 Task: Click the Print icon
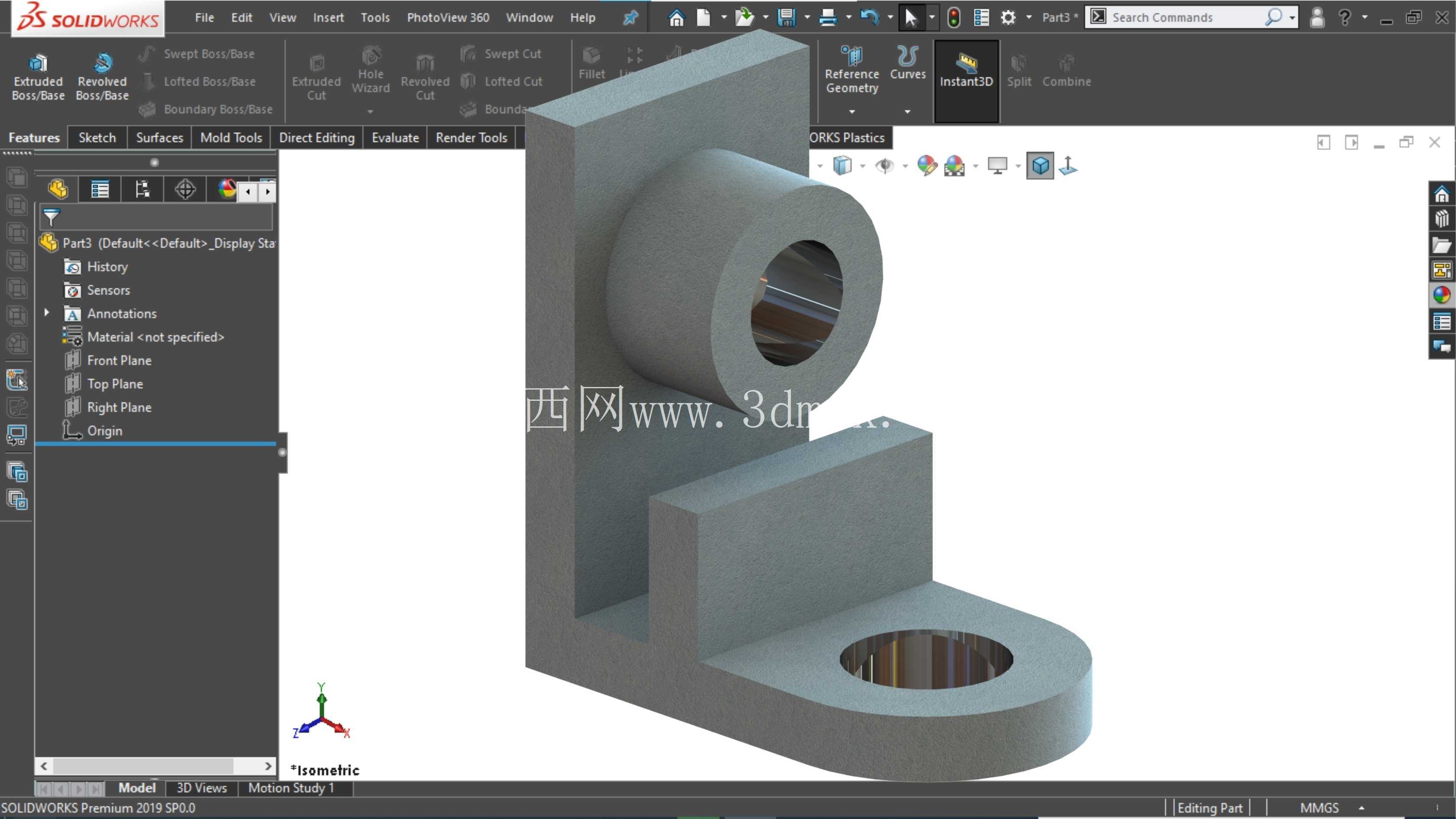pos(828,17)
